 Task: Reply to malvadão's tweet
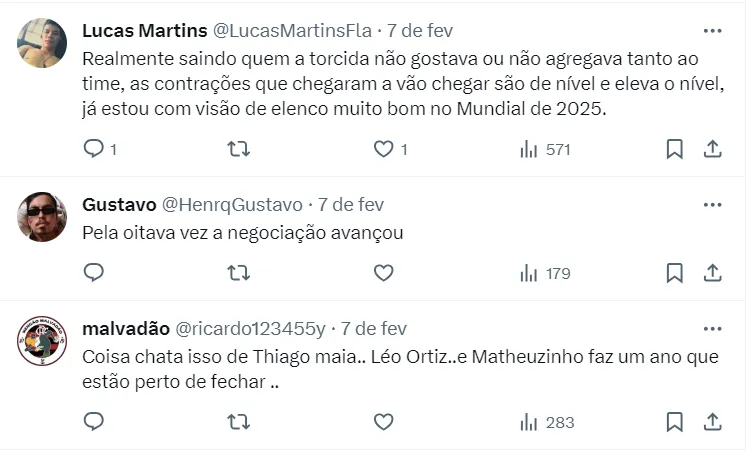tap(94, 422)
